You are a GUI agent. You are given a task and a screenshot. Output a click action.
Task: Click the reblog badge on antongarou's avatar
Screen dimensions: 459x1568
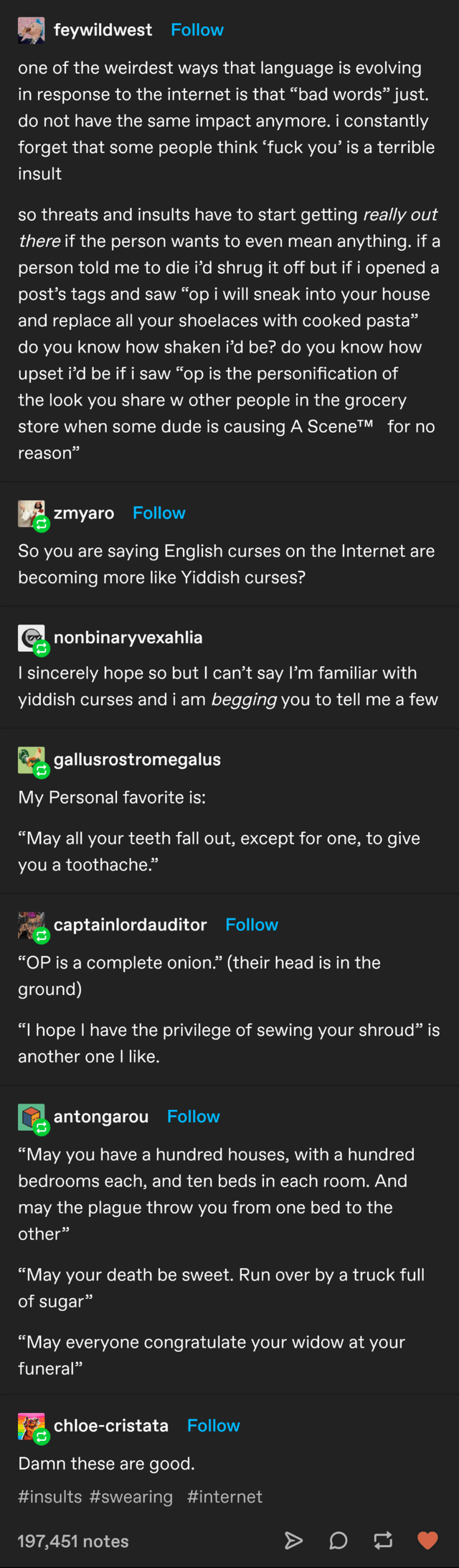coord(42,1127)
